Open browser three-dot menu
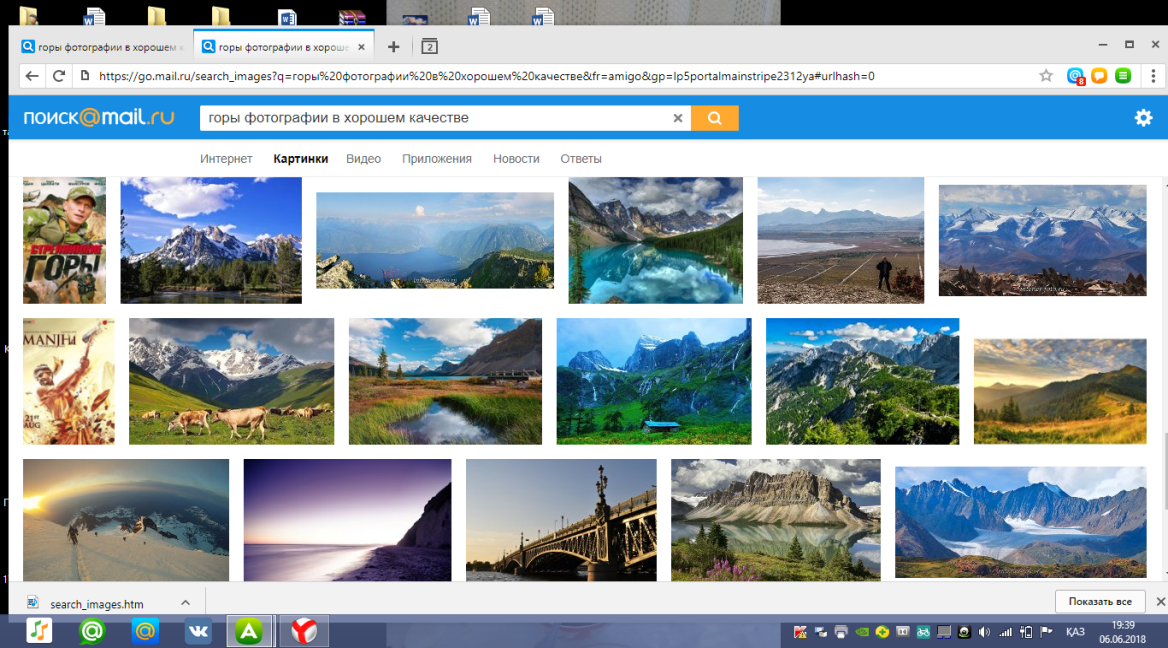The width and height of the screenshot is (1168, 648). [1153, 76]
